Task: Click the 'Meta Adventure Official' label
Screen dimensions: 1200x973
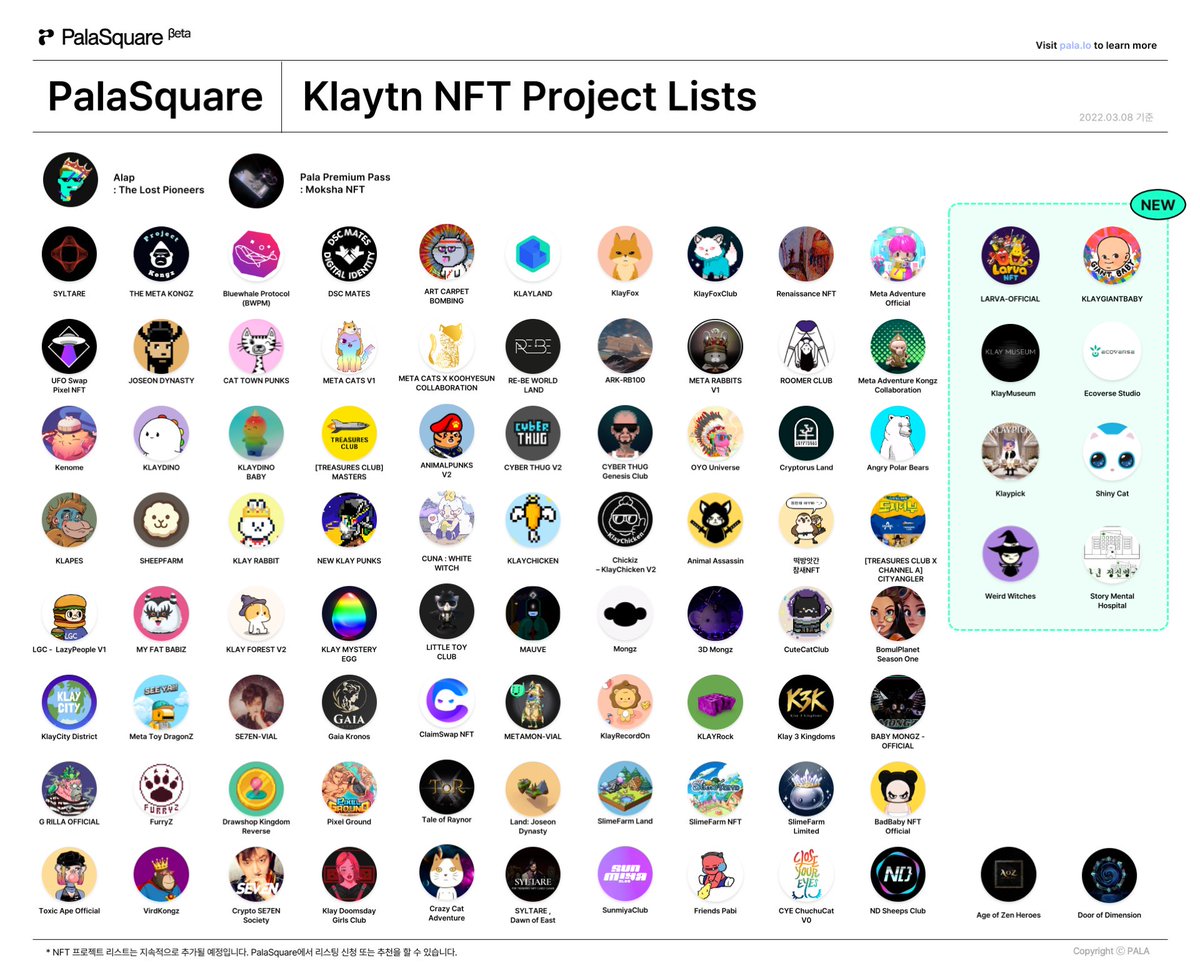Action: coord(898,298)
